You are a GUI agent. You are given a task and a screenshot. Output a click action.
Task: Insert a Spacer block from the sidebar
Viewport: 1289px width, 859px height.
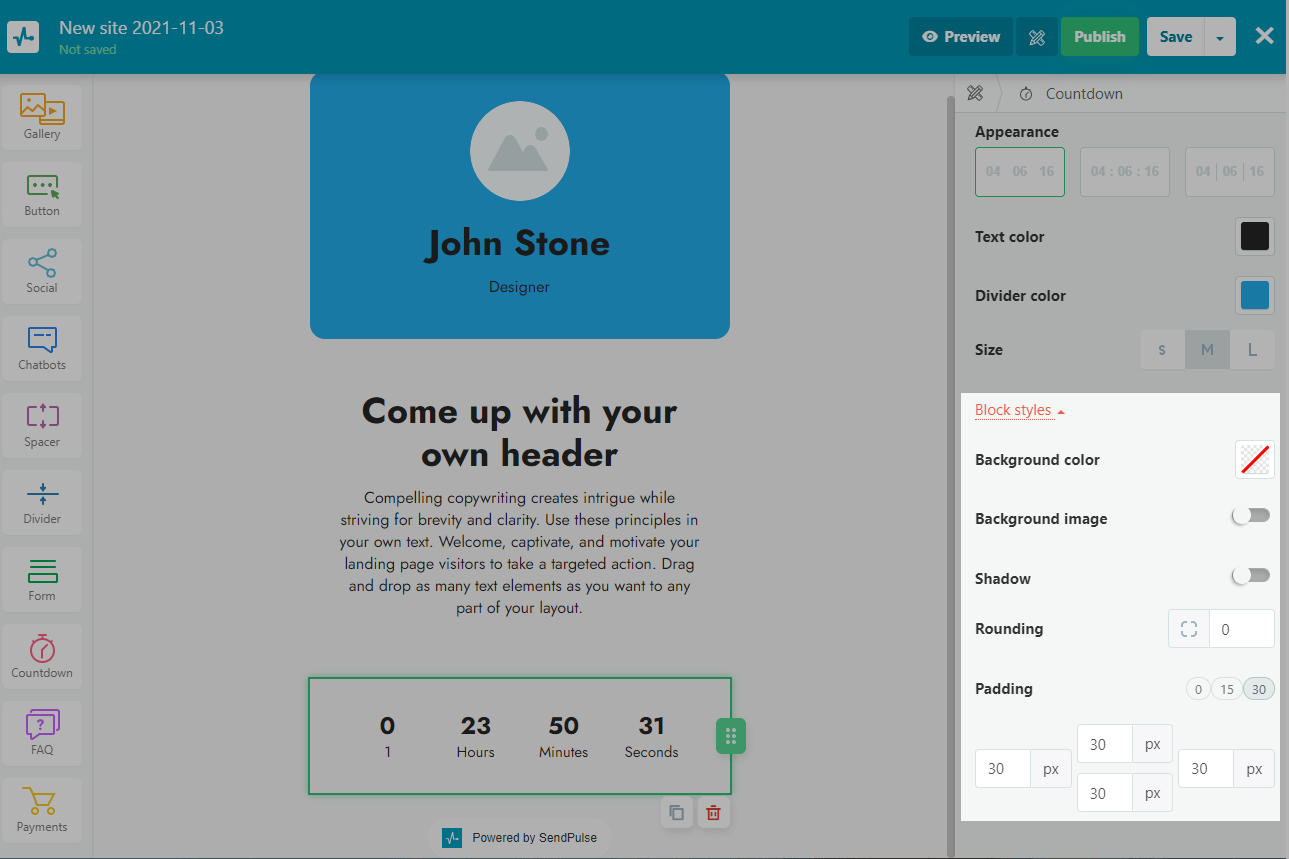[x=42, y=424]
